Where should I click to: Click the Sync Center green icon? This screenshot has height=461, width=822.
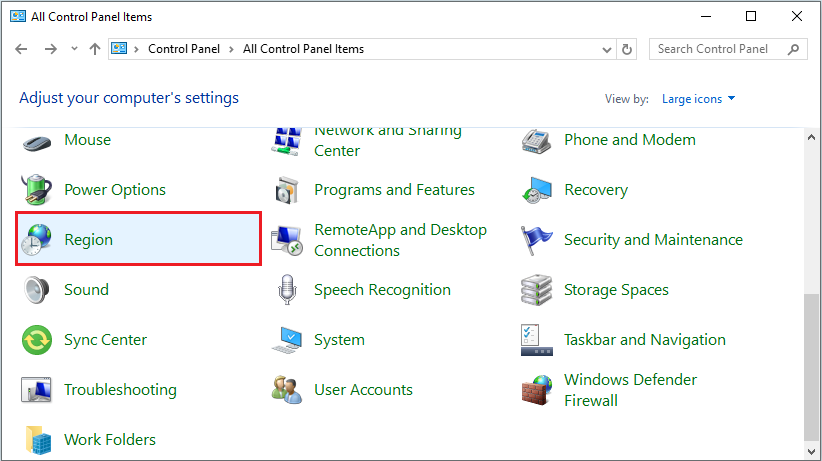[38, 340]
